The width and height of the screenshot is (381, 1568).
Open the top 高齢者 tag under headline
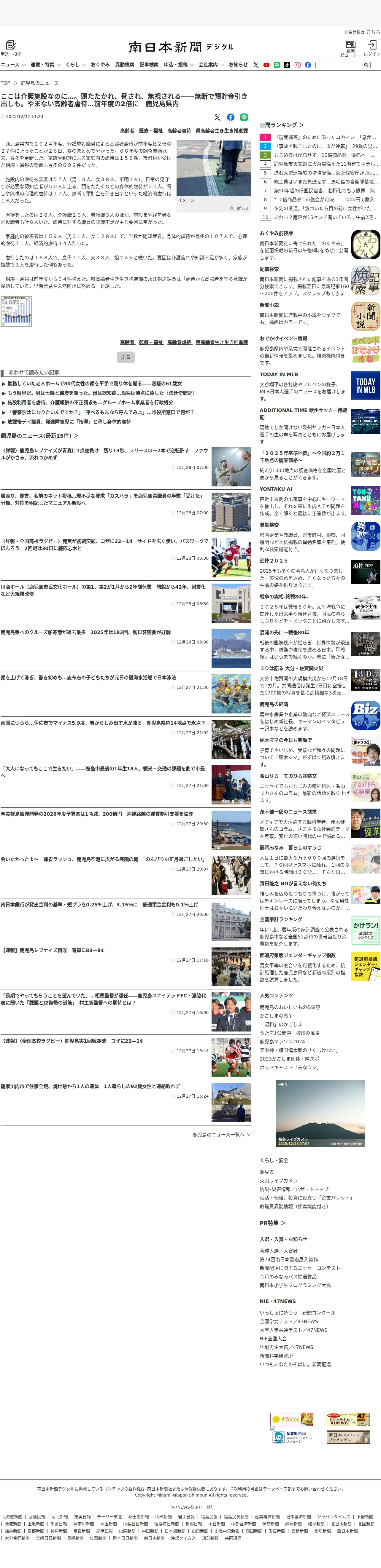click(127, 131)
